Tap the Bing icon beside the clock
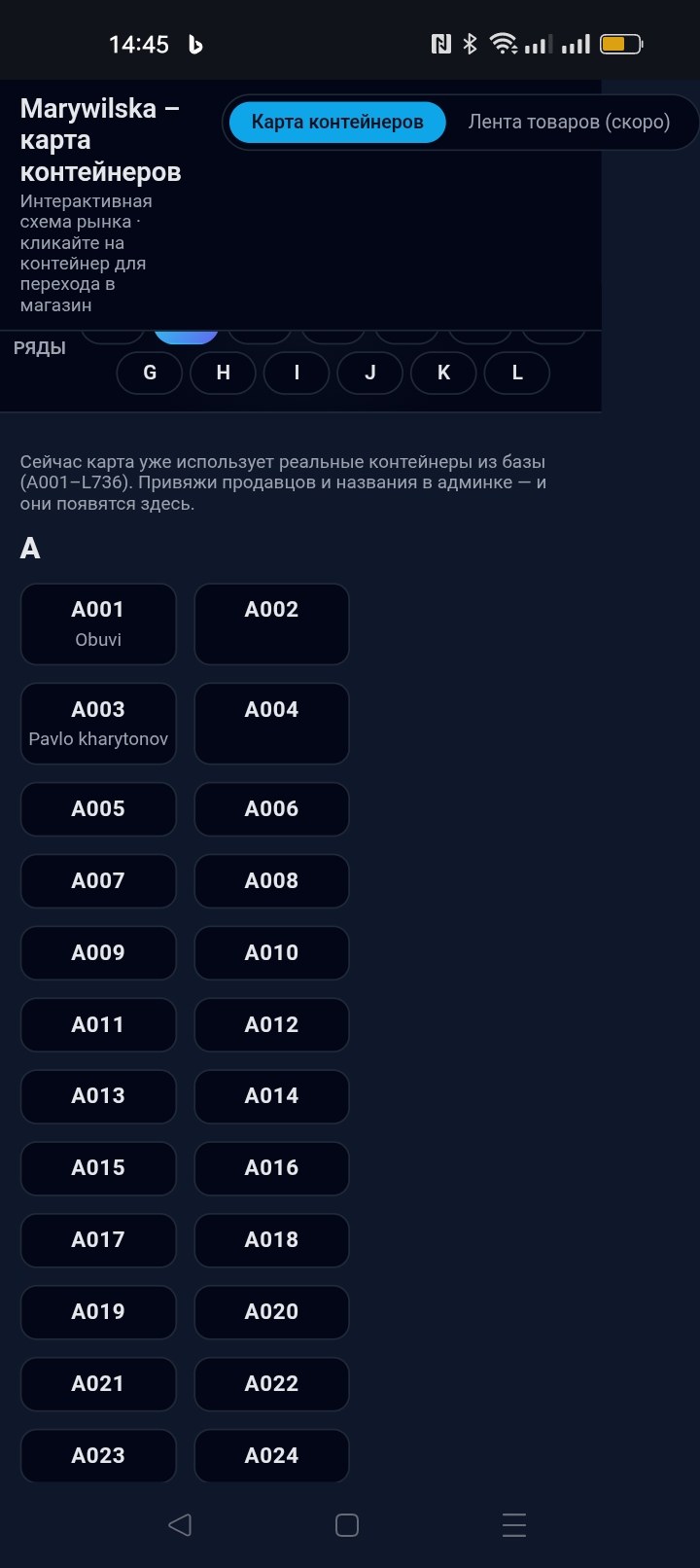 [x=195, y=45]
